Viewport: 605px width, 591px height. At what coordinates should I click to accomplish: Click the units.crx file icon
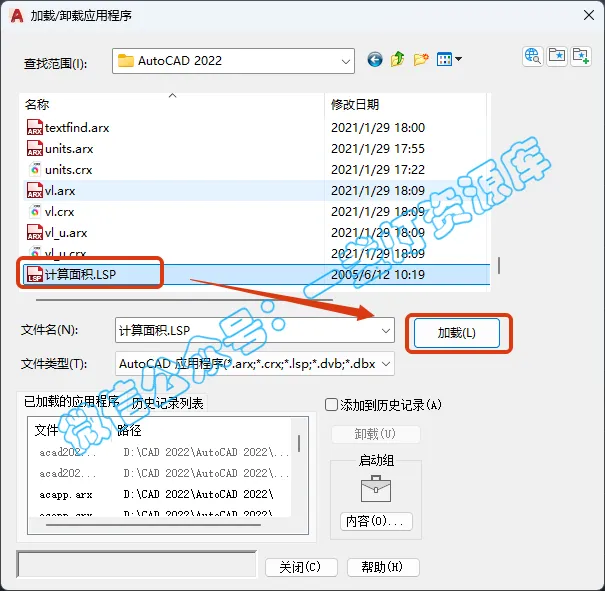pos(35,169)
